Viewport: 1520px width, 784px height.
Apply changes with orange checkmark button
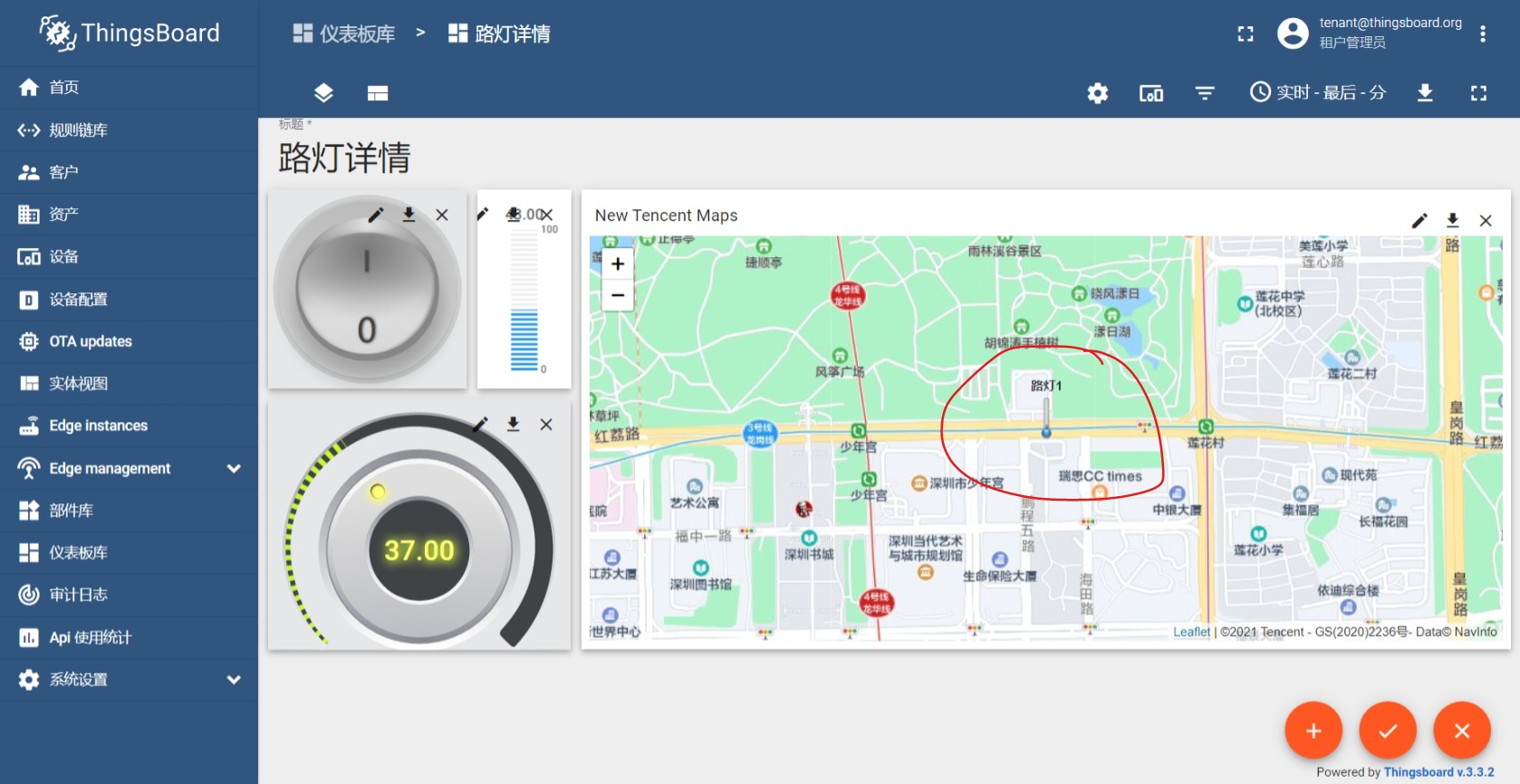pyautogui.click(x=1388, y=731)
